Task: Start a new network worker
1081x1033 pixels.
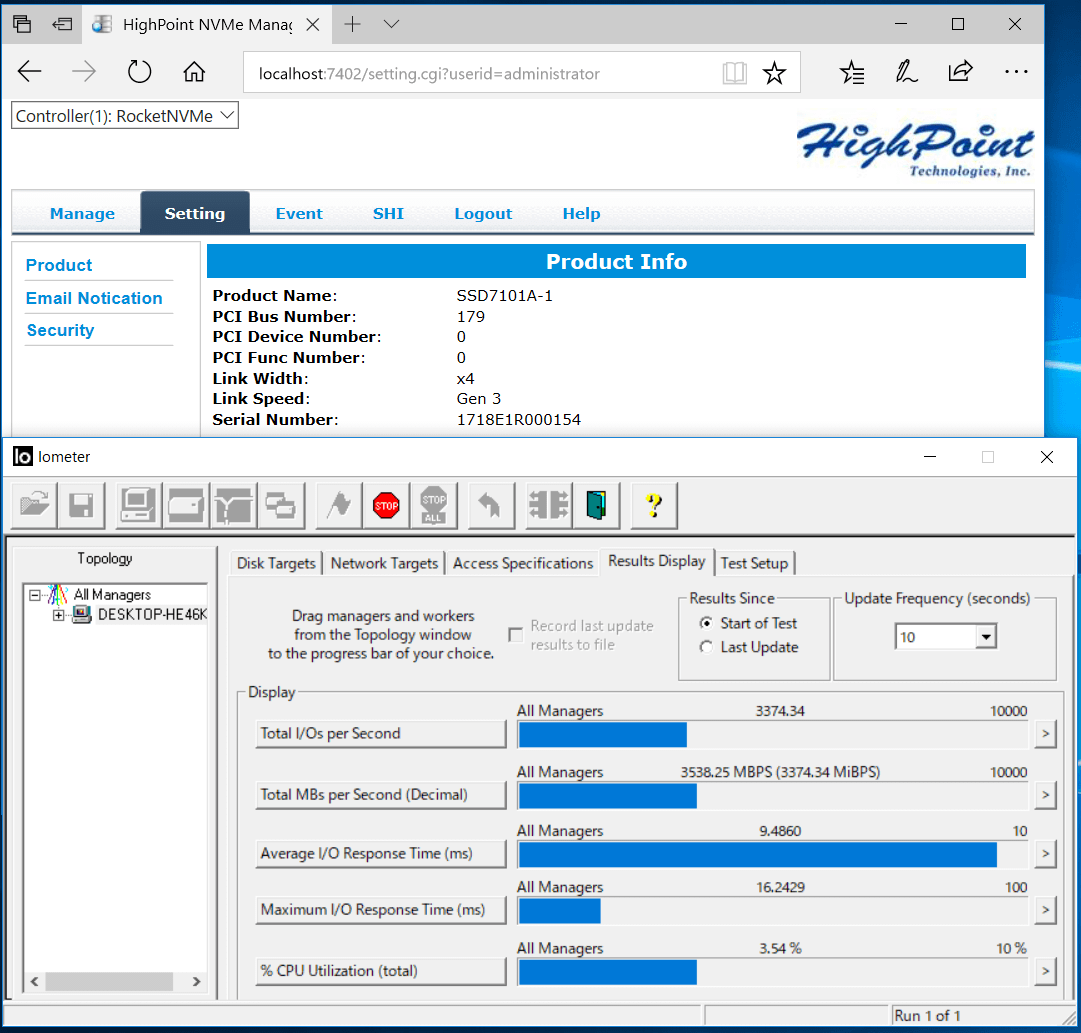Action: tap(234, 505)
